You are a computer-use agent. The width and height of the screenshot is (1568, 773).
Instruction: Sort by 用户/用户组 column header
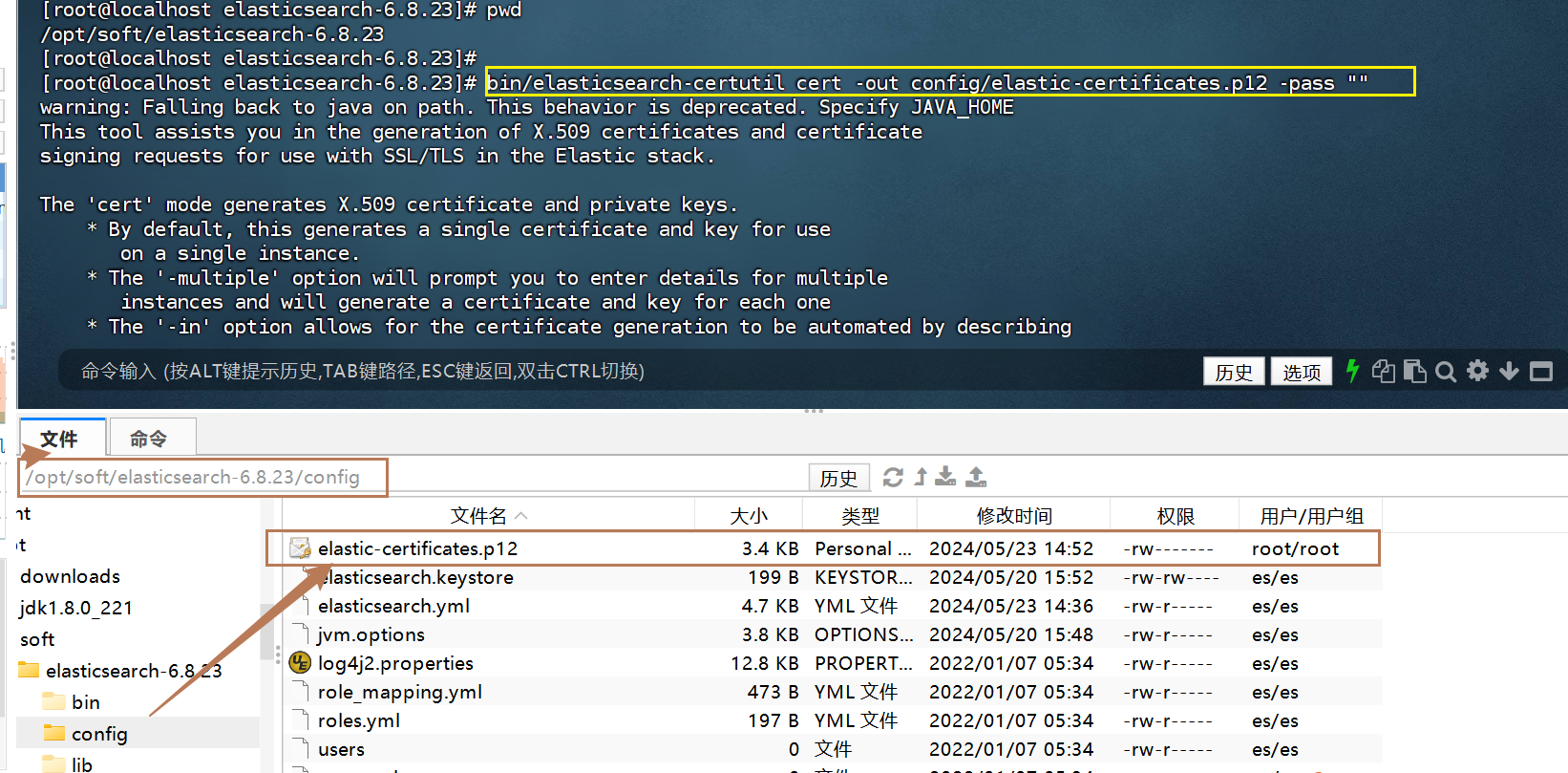tap(1311, 516)
